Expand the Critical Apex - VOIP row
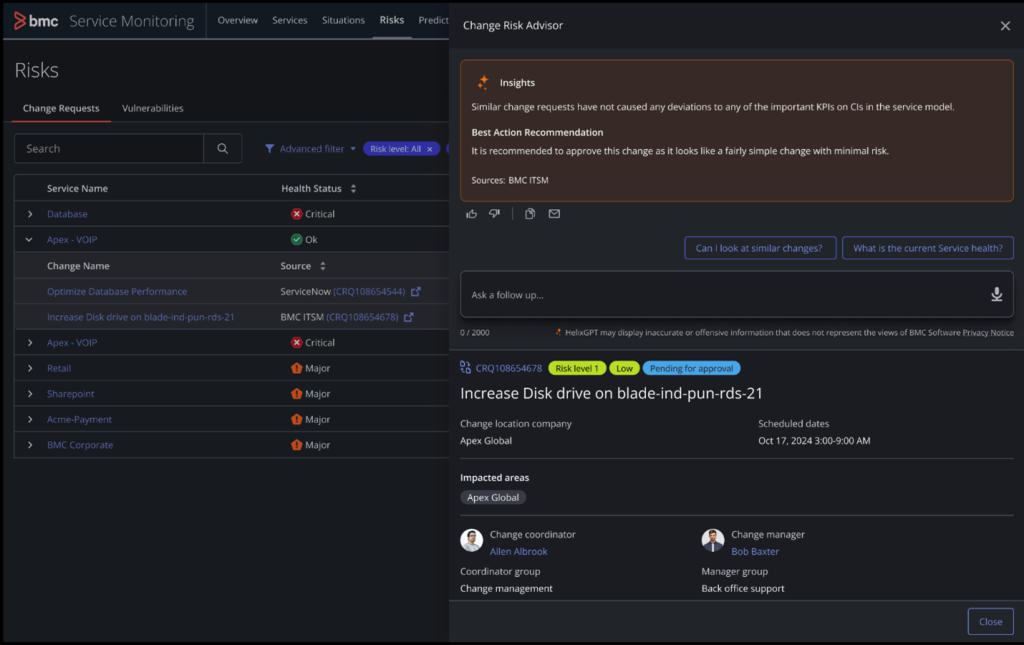Screen dimensions: 1024x645 coord(30,342)
